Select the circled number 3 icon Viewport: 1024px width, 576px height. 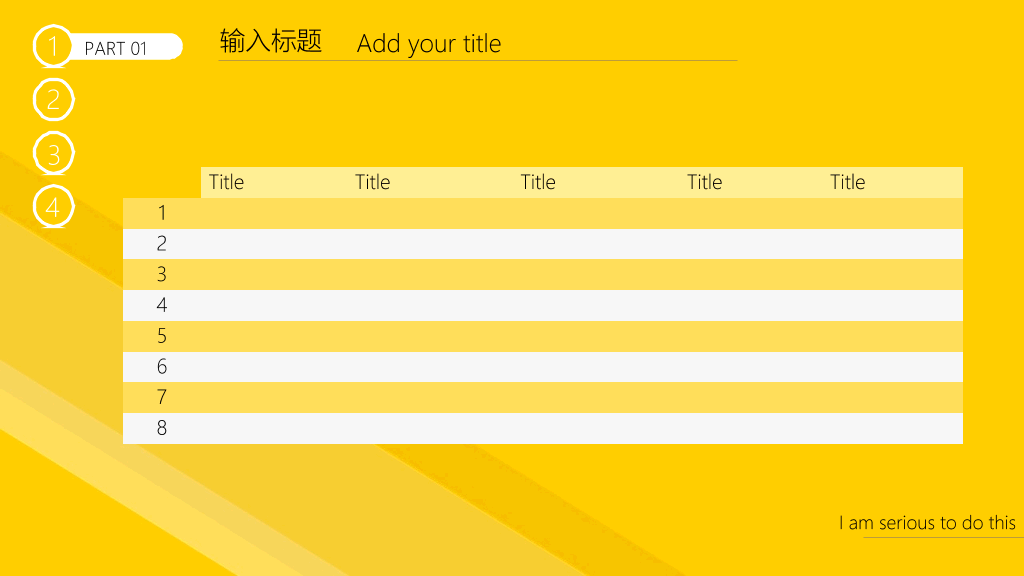[53, 153]
